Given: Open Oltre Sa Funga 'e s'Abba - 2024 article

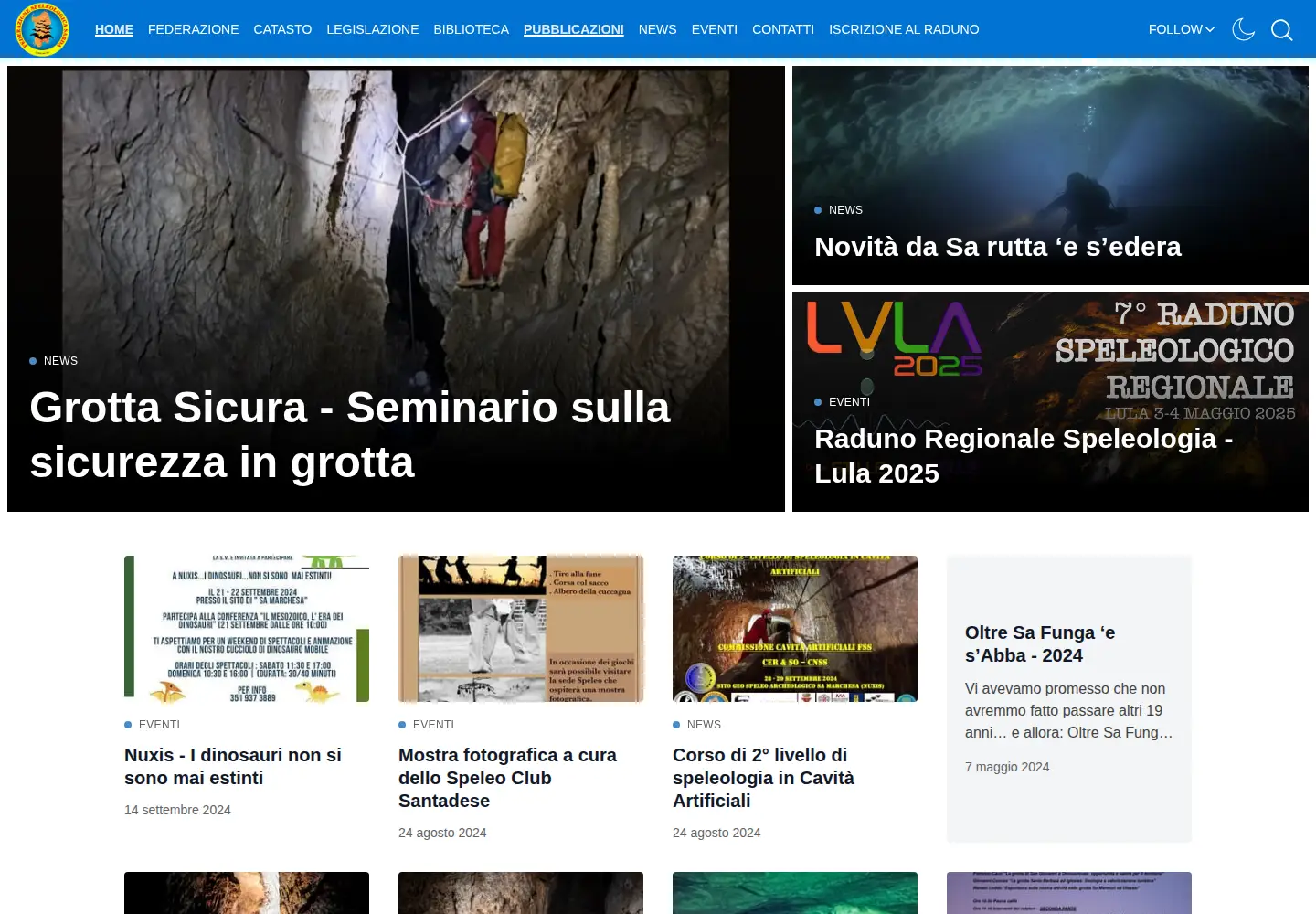Looking at the screenshot, I should click(x=1040, y=644).
